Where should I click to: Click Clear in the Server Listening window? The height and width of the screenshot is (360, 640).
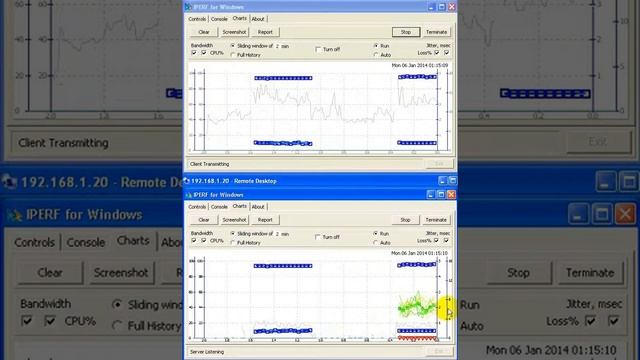point(204,220)
